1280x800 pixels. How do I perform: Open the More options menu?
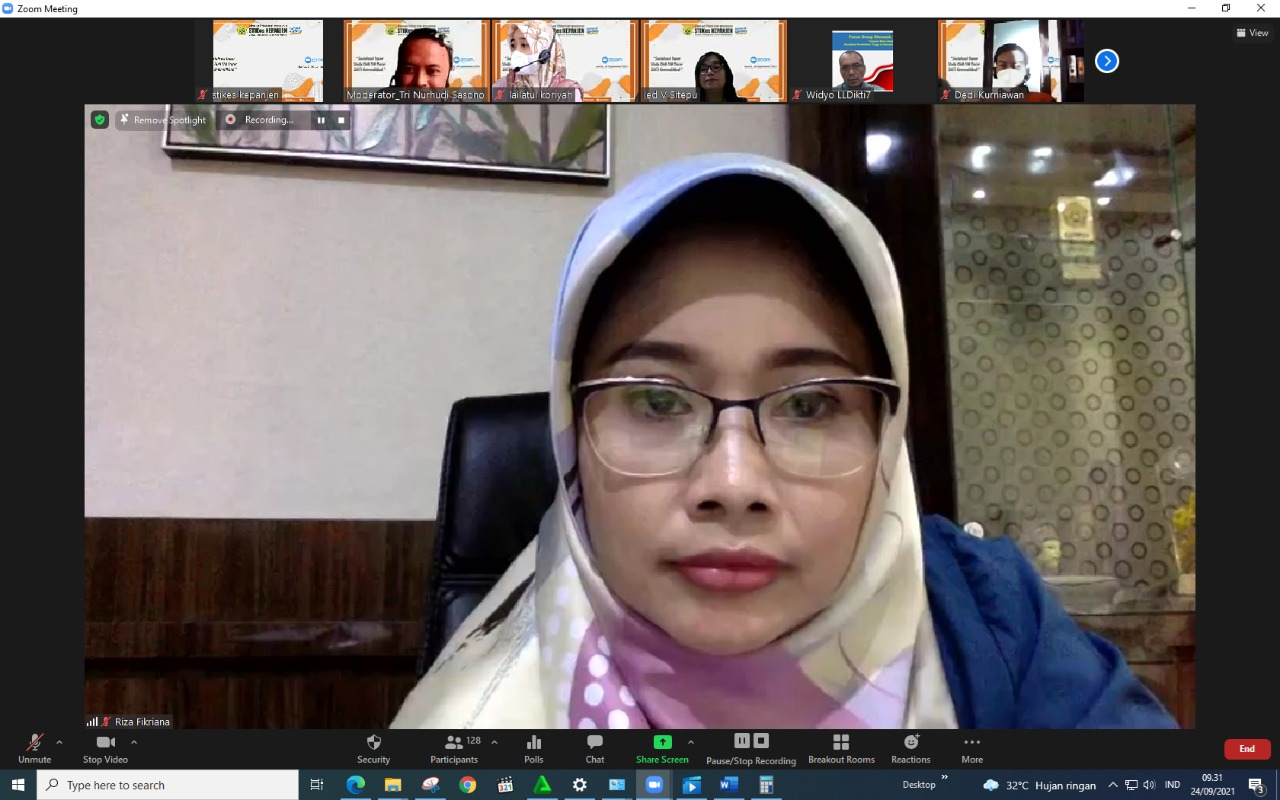[x=972, y=748]
